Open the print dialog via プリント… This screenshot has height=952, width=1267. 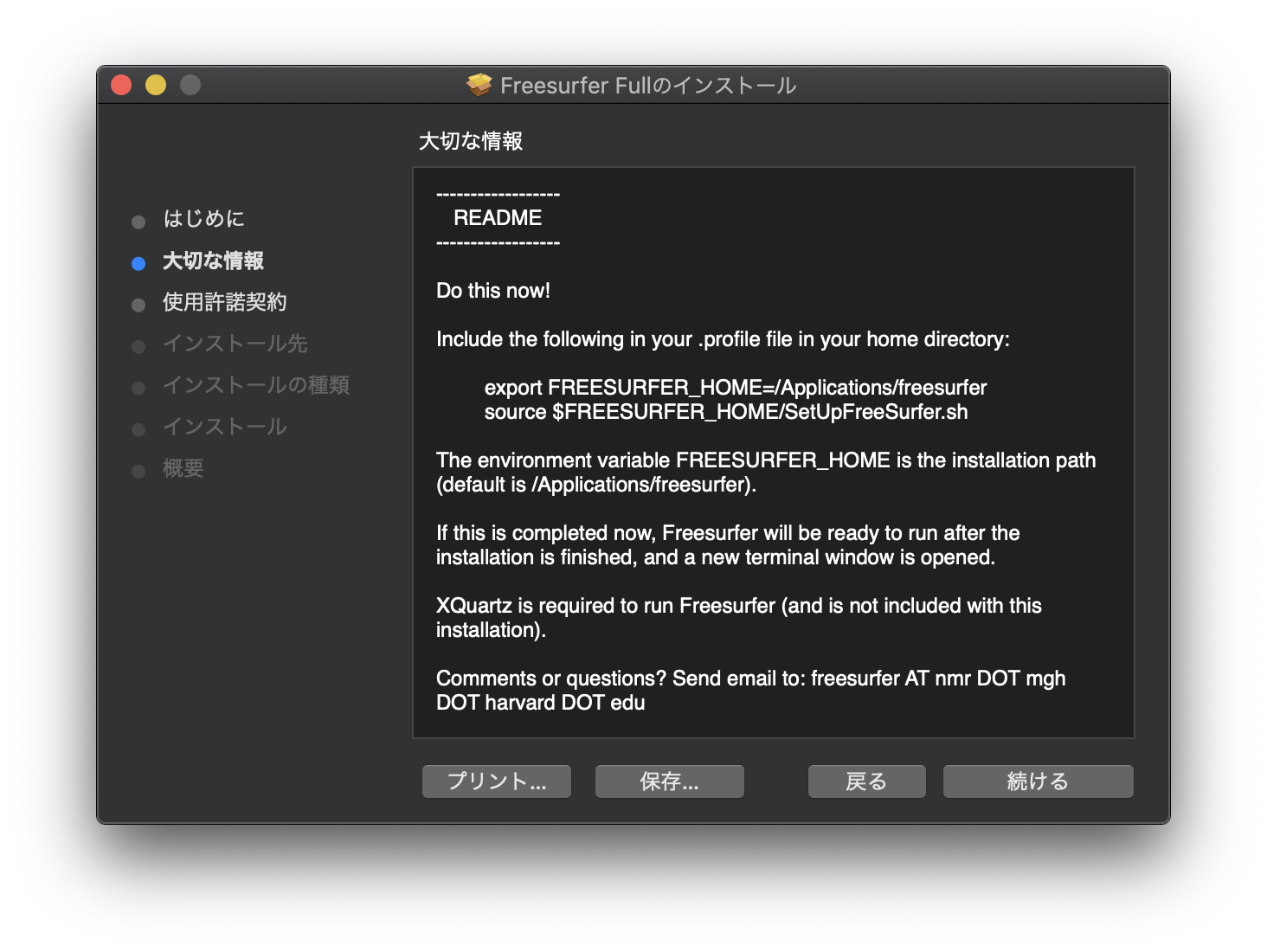point(496,781)
